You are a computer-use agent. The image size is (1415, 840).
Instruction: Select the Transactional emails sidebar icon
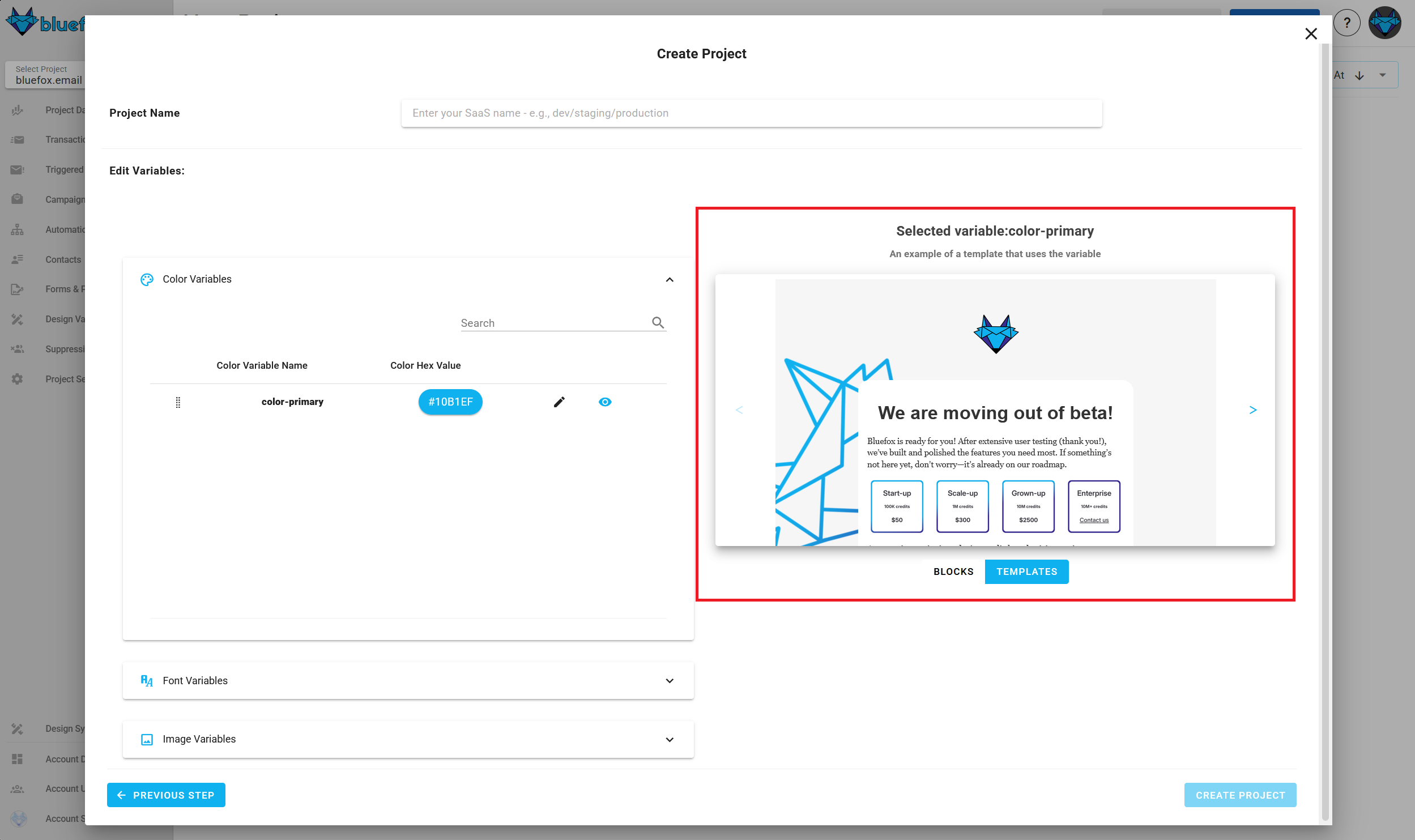tap(18, 139)
